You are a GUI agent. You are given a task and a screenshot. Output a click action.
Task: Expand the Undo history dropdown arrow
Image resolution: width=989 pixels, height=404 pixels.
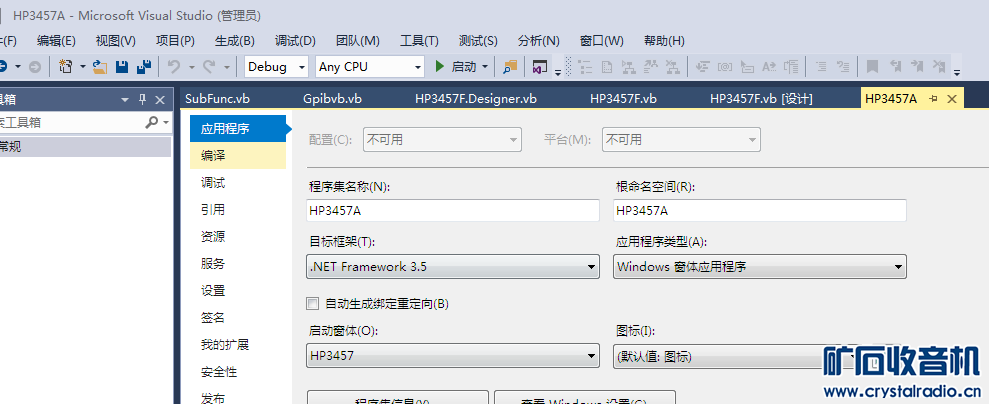coord(190,66)
